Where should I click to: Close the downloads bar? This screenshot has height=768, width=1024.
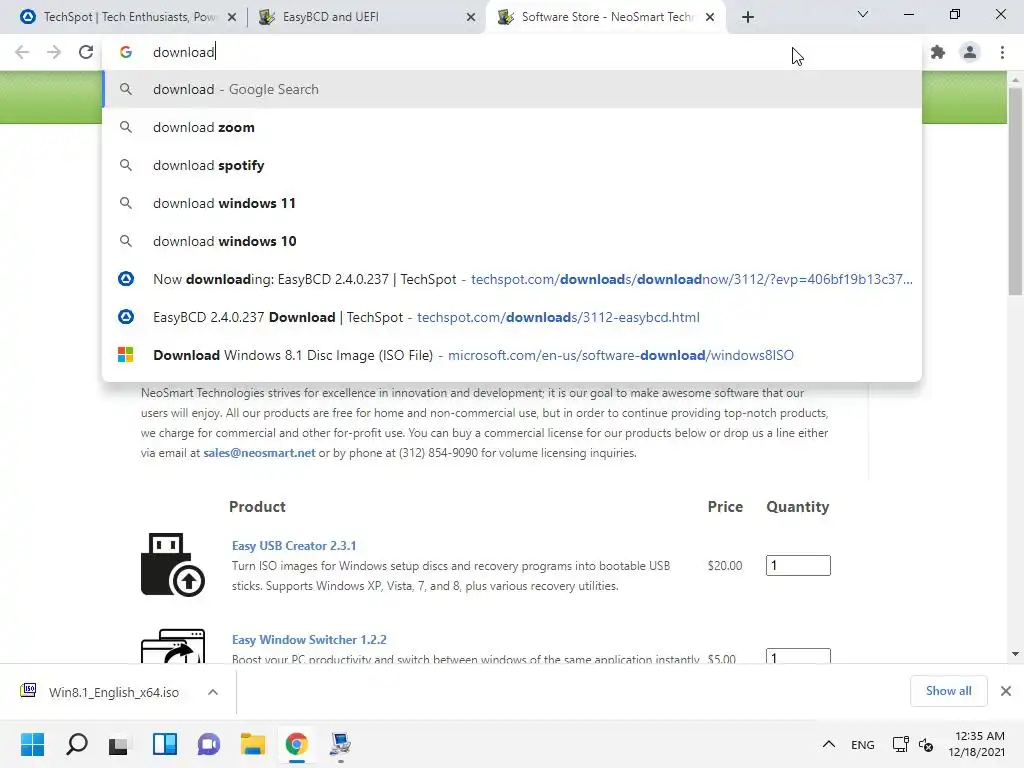click(x=1006, y=691)
